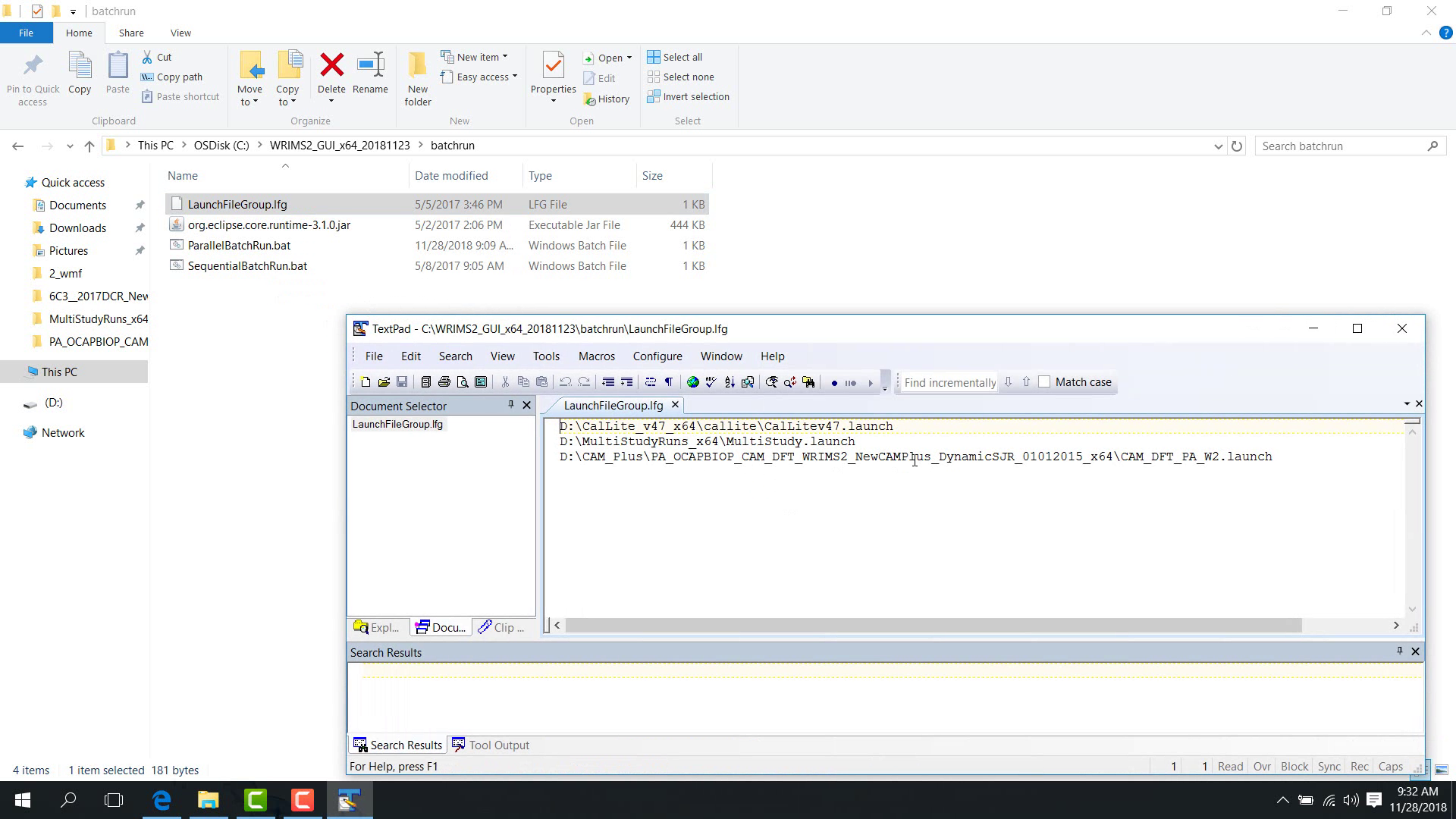
Task: Start recording a macro in TextPad
Action: (x=834, y=383)
